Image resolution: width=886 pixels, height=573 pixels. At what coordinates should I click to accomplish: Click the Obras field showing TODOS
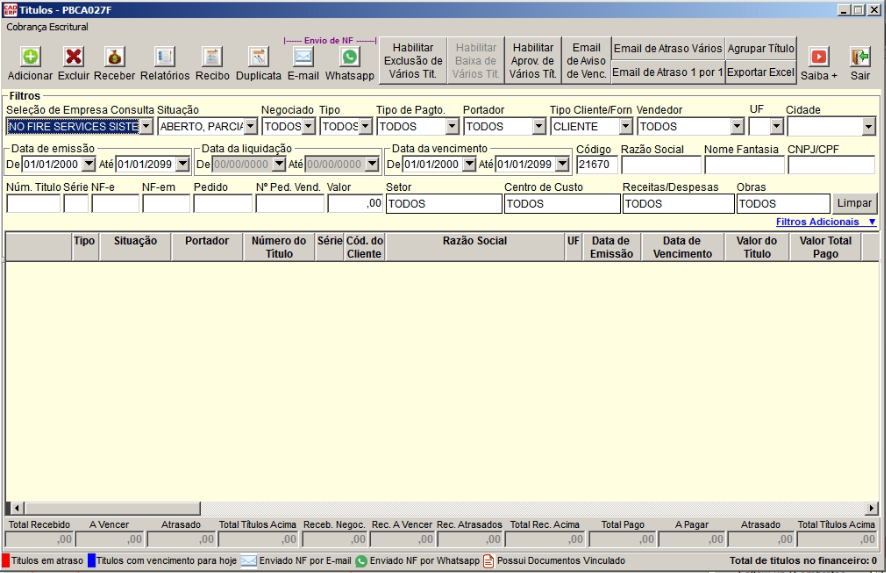pos(783,203)
